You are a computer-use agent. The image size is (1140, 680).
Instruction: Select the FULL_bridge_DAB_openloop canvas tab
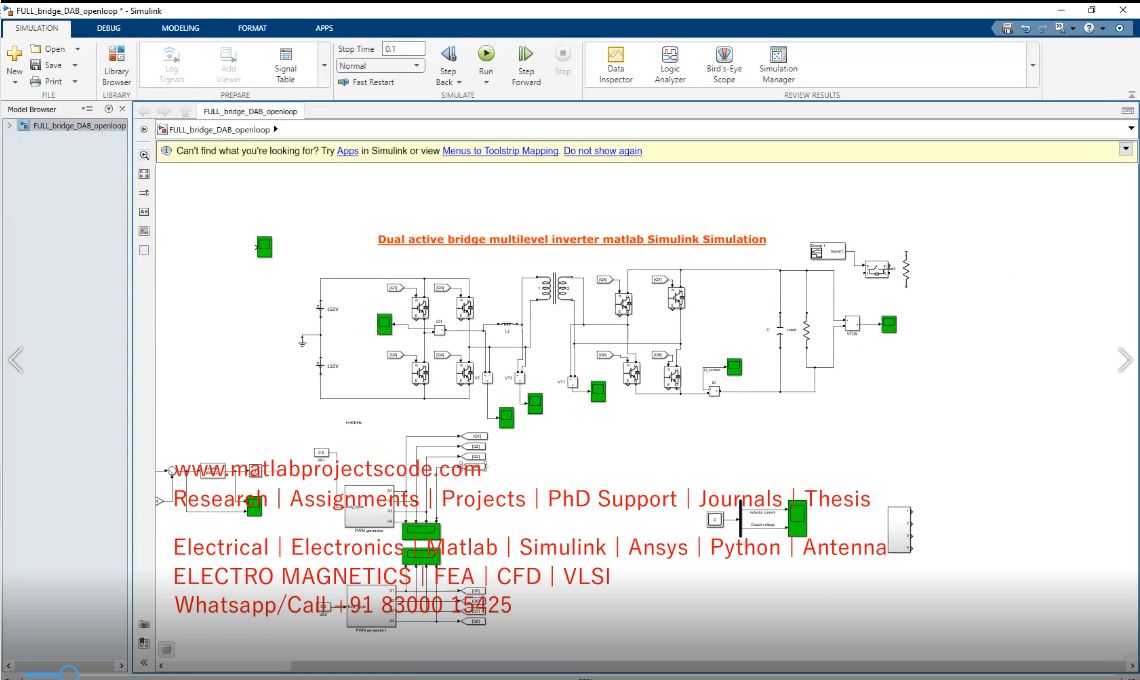(250, 111)
